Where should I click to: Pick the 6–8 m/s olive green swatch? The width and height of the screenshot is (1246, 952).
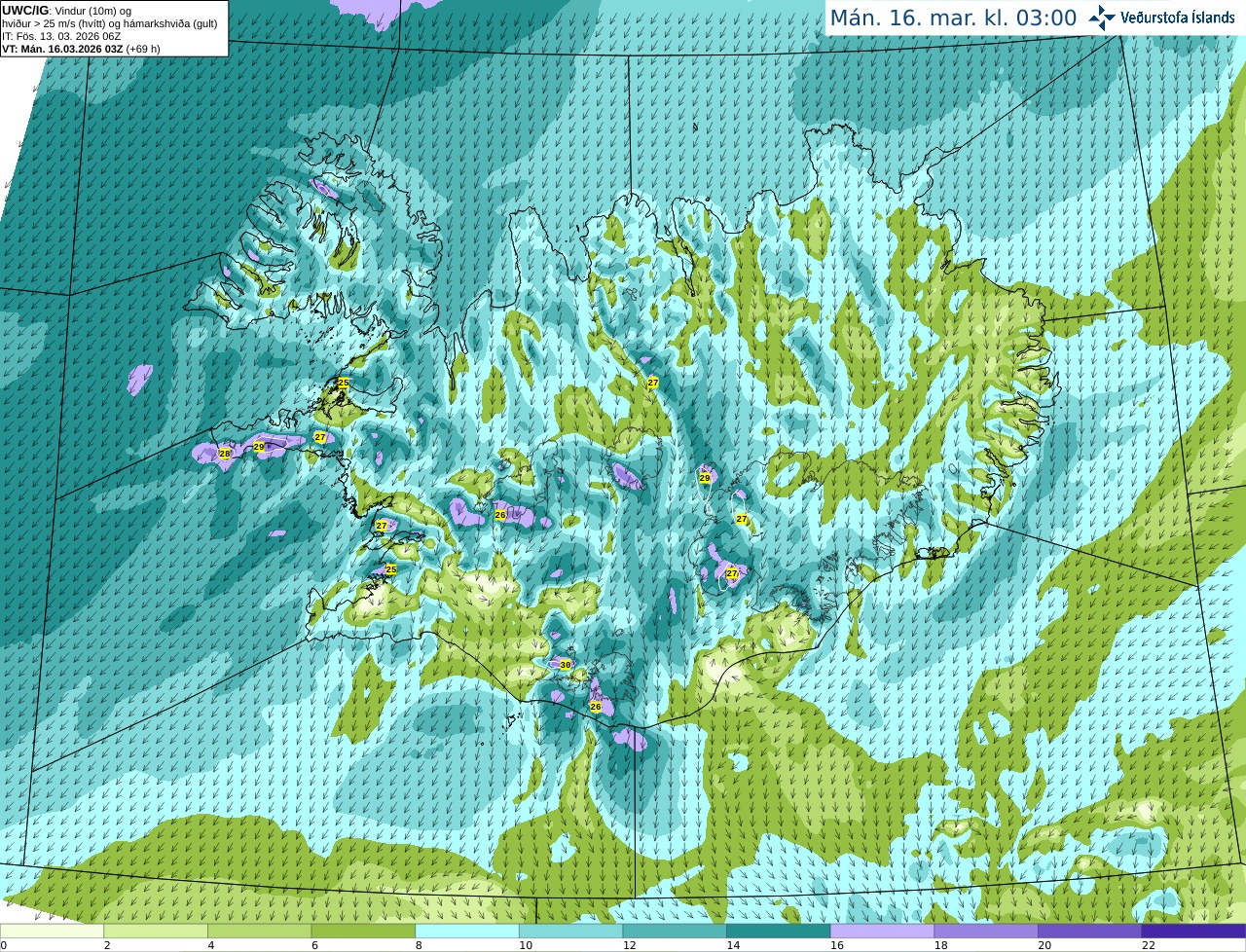pos(363,931)
